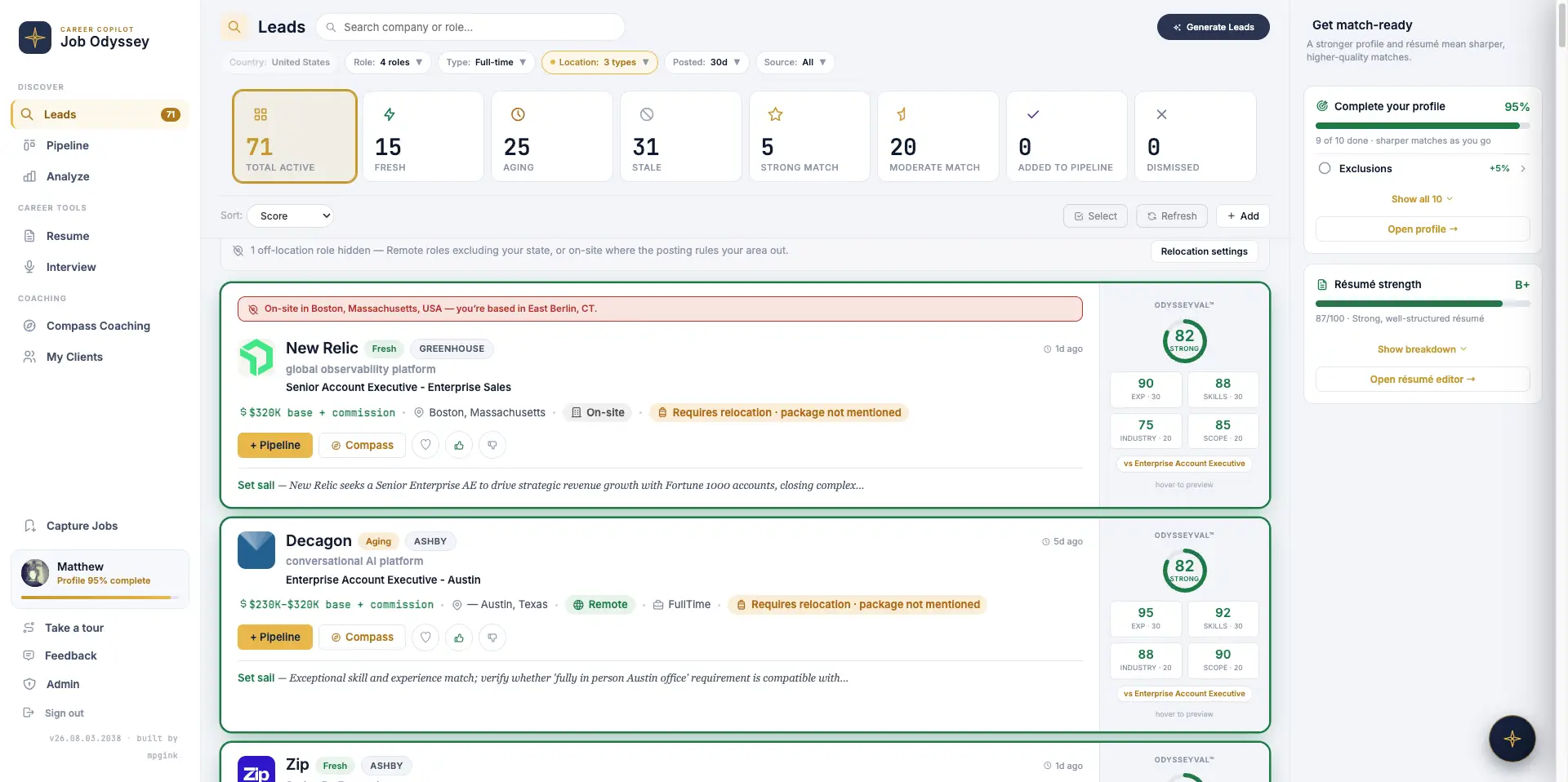This screenshot has width=1568, height=782.
Task: Thumbs down the Decagon lead
Action: (x=492, y=637)
